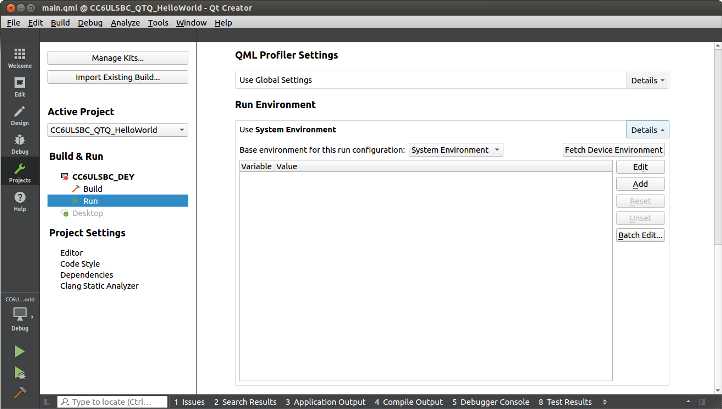Image resolution: width=722 pixels, height=409 pixels.
Task: Open Test Results pane
Action: 565,402
